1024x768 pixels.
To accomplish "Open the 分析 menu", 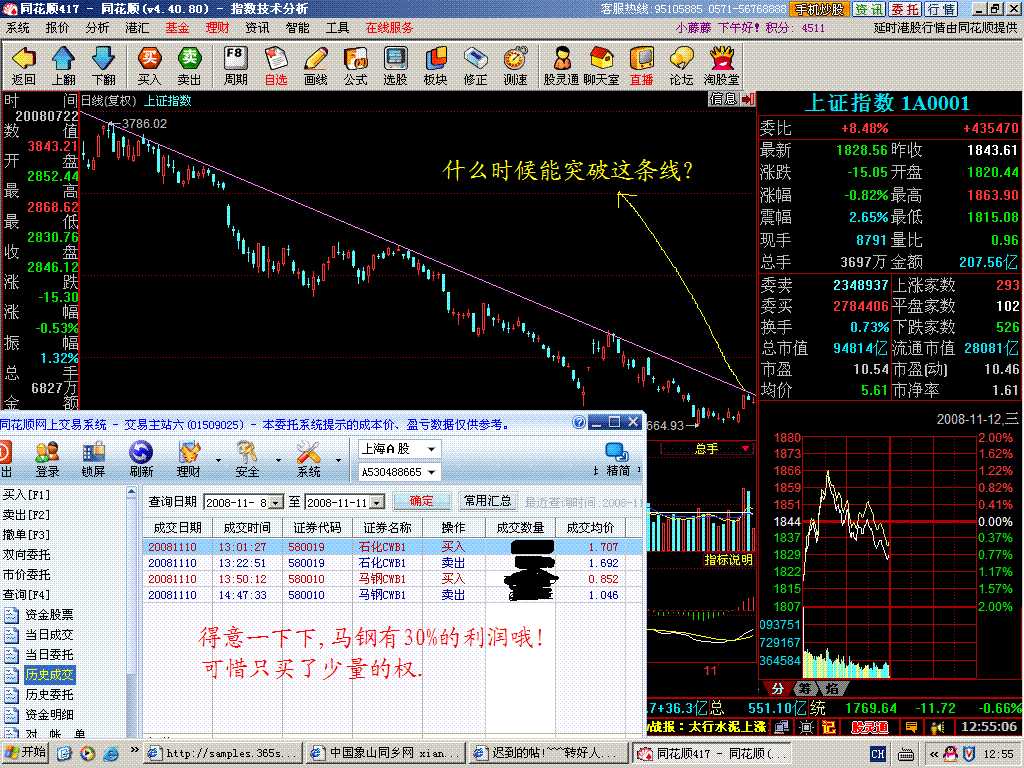I will pyautogui.click(x=97, y=28).
